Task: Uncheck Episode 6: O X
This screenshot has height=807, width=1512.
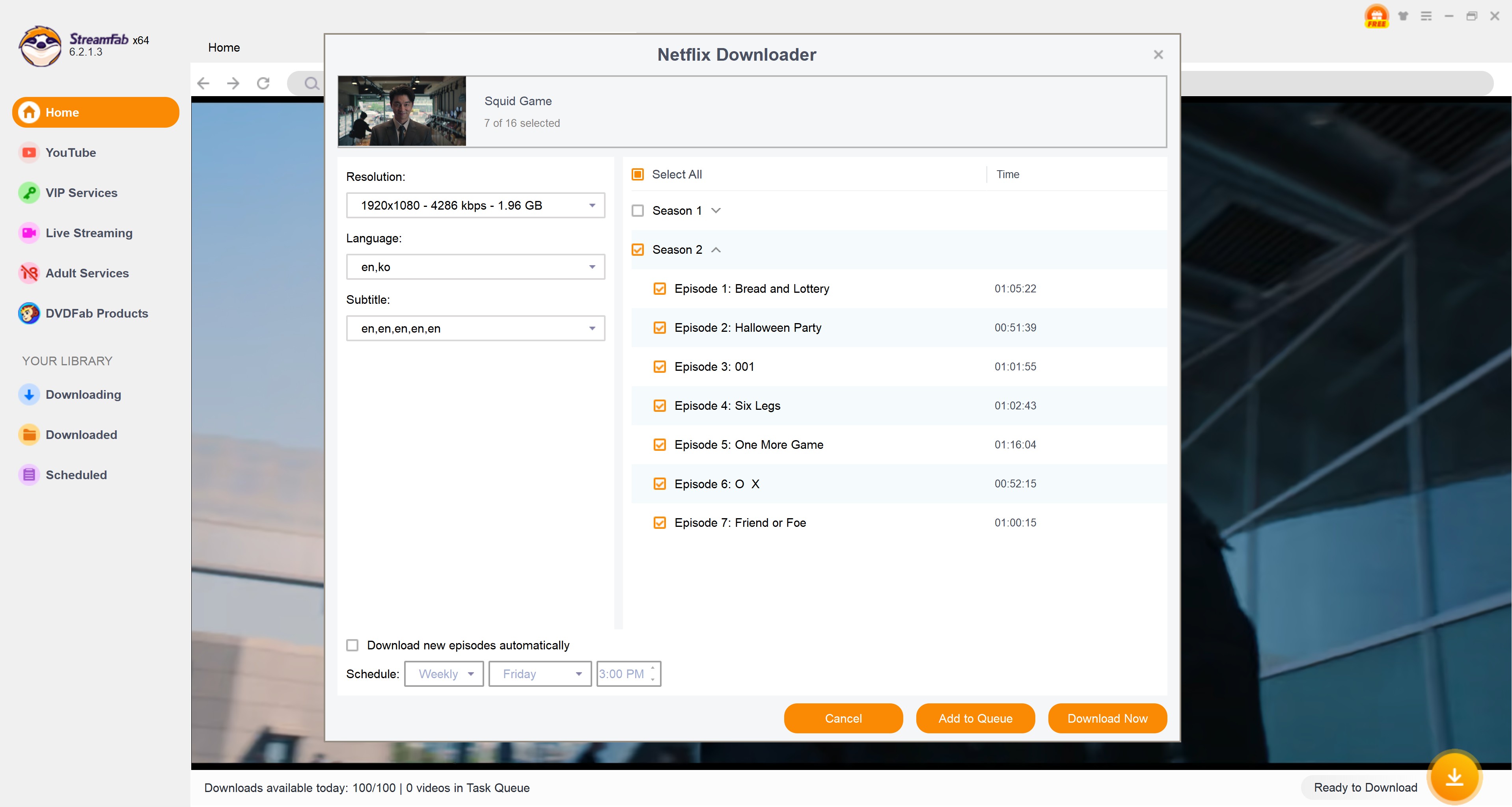Action: 660,484
